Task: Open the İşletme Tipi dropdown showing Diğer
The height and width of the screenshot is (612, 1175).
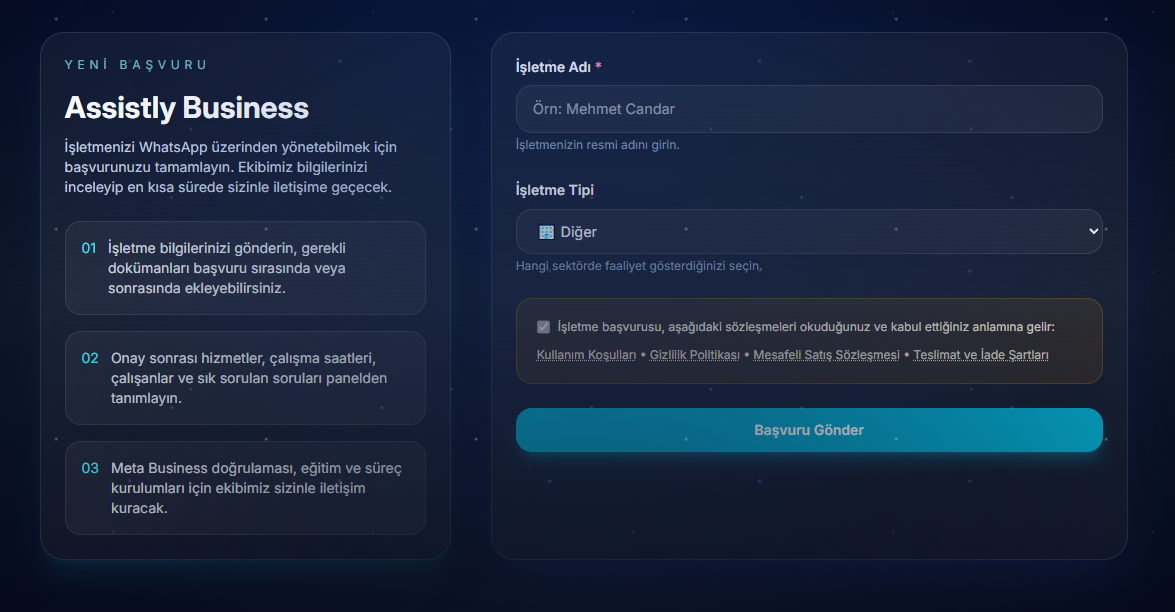Action: [808, 232]
